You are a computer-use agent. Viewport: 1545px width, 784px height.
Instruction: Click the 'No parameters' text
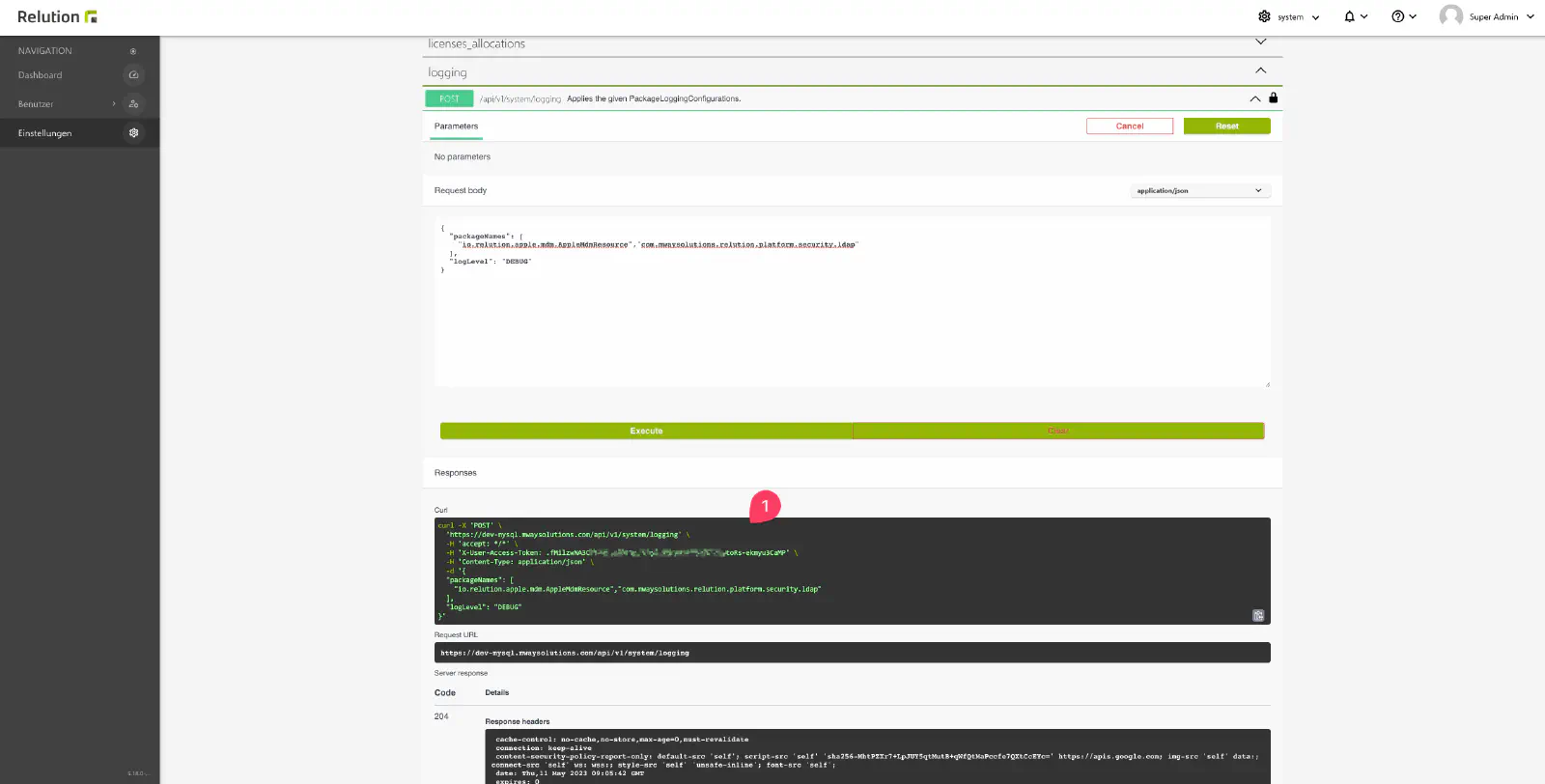click(463, 156)
